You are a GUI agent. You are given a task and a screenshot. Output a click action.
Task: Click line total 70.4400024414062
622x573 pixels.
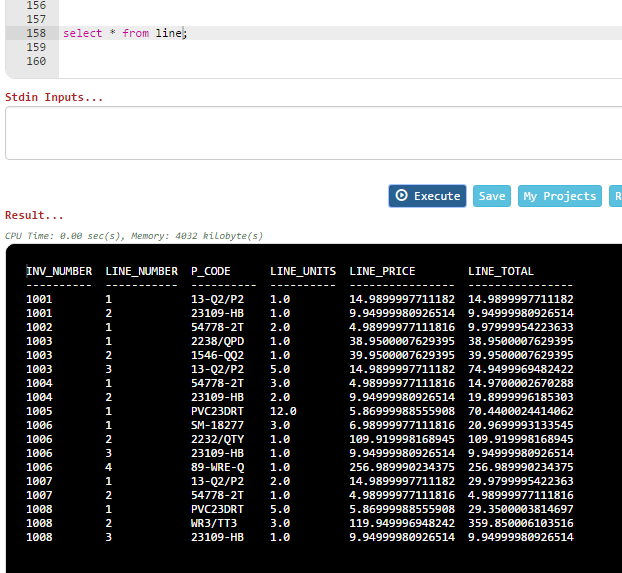tap(521, 411)
